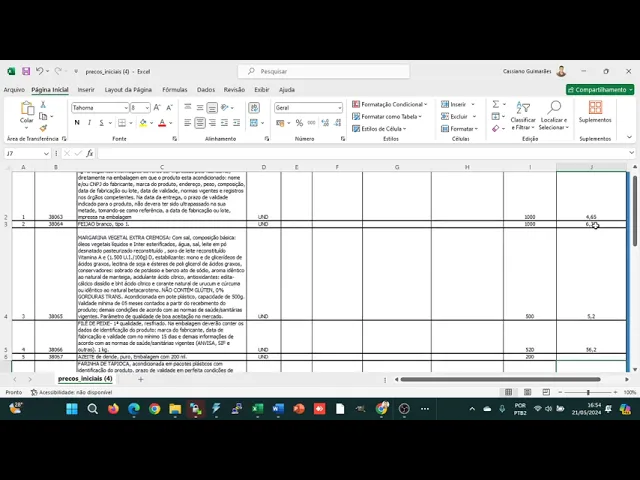640x480 pixels.
Task: Increase indent
Action: click(x=236, y=123)
